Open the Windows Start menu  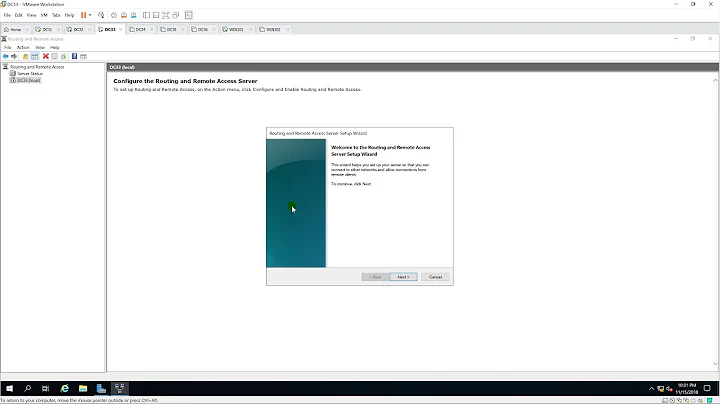9,388
